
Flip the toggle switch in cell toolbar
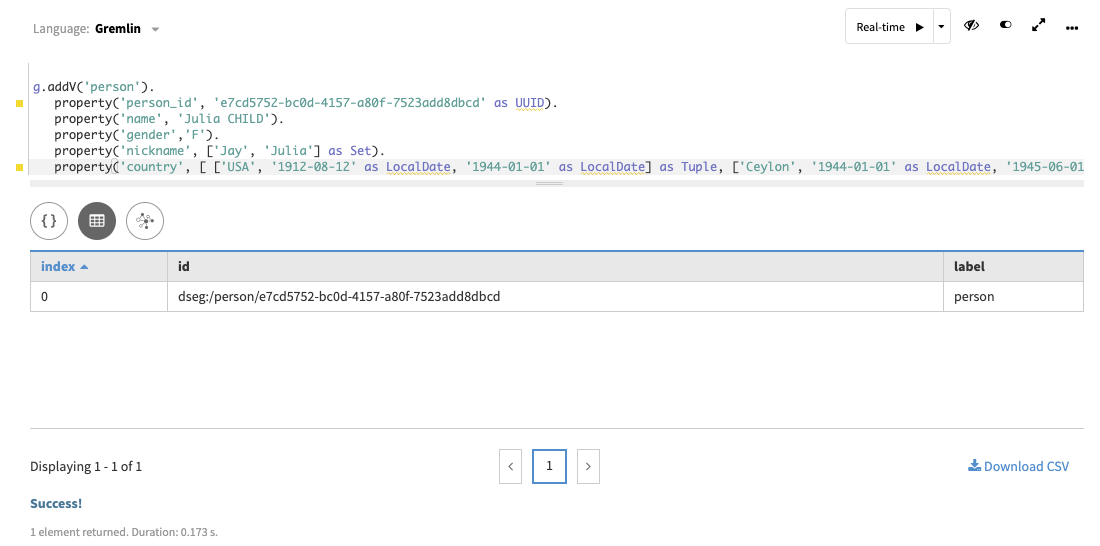coord(1005,26)
